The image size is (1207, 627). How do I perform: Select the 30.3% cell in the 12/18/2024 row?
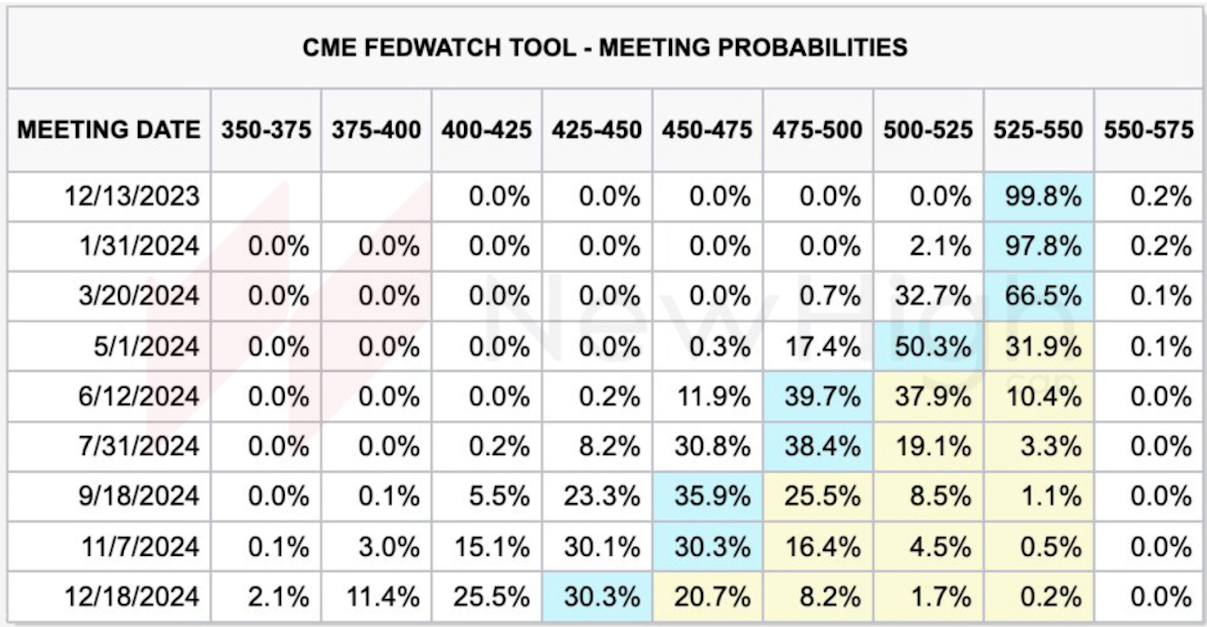tap(598, 597)
